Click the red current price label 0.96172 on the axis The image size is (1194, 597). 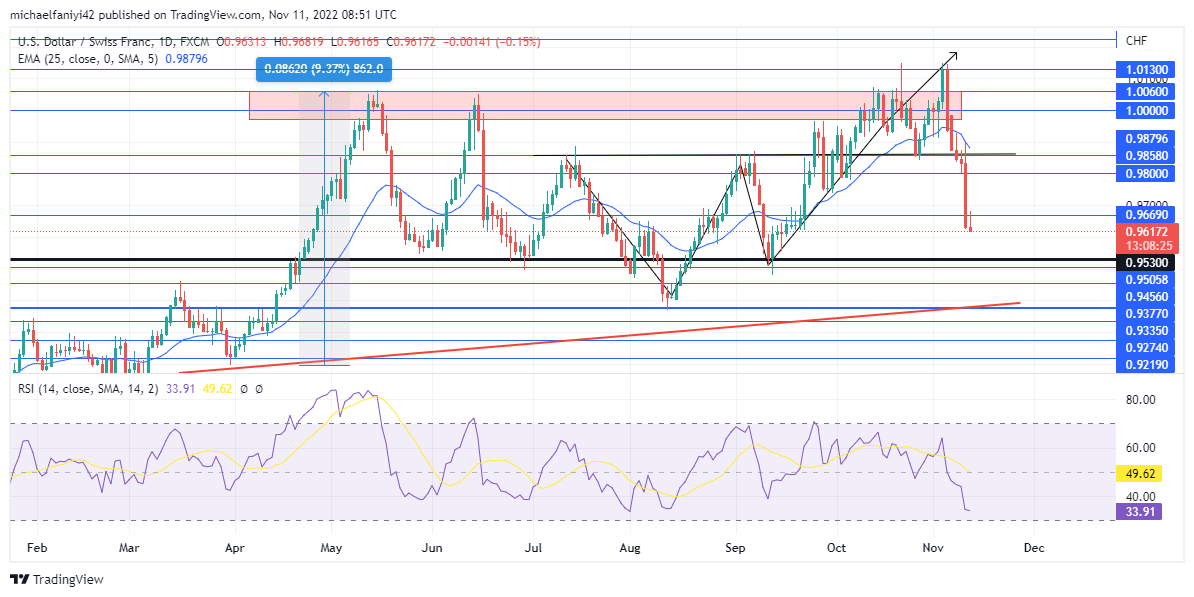click(1146, 231)
